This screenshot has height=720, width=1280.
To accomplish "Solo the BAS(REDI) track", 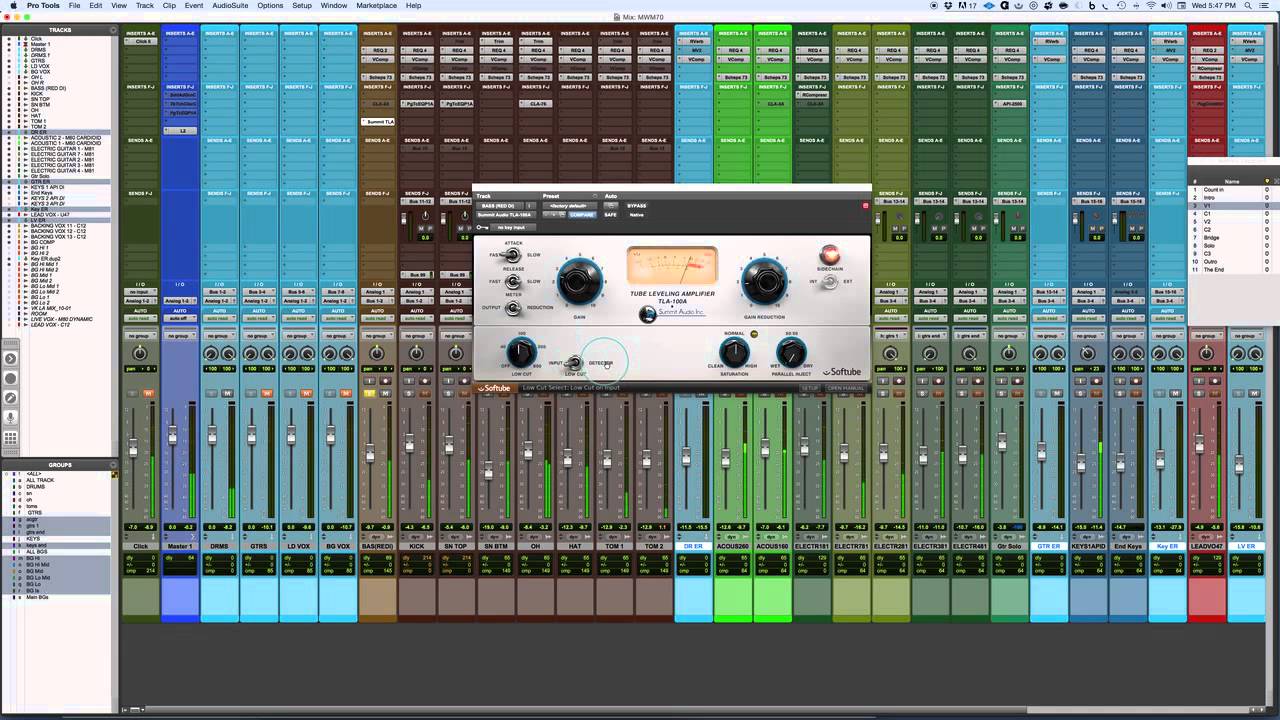I will (x=369, y=393).
